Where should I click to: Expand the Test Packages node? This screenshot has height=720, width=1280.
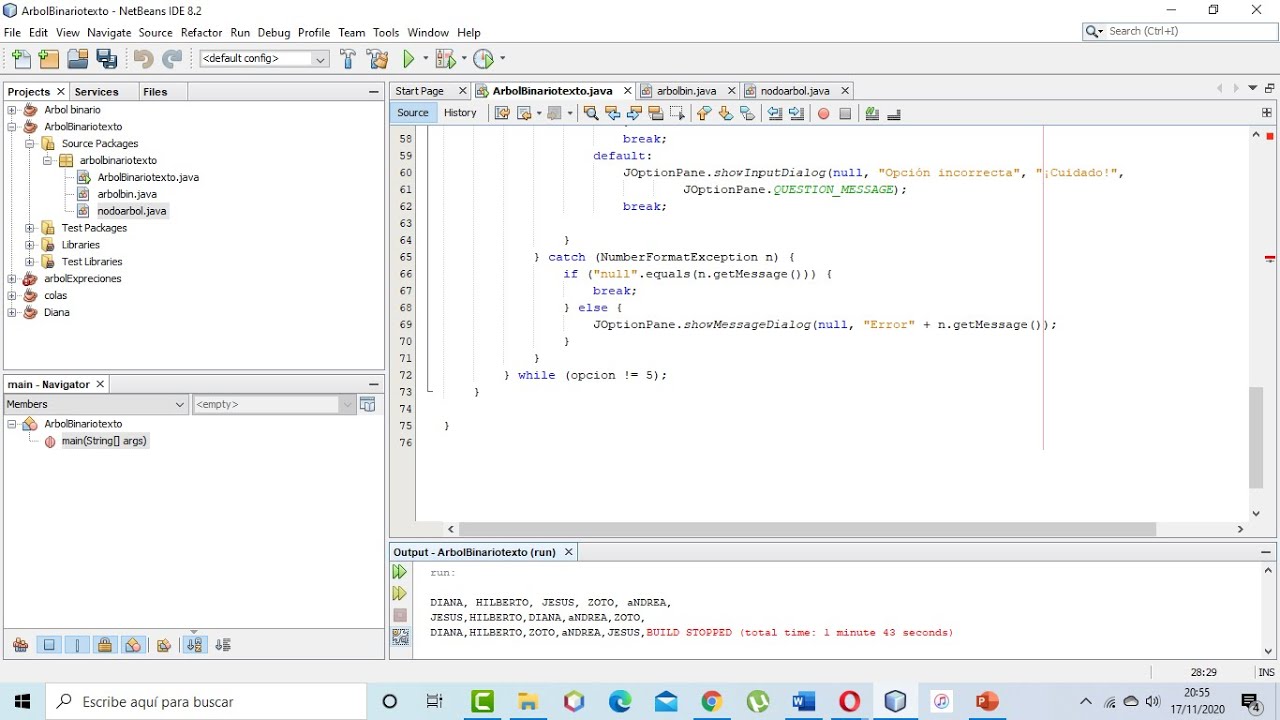tap(30, 228)
